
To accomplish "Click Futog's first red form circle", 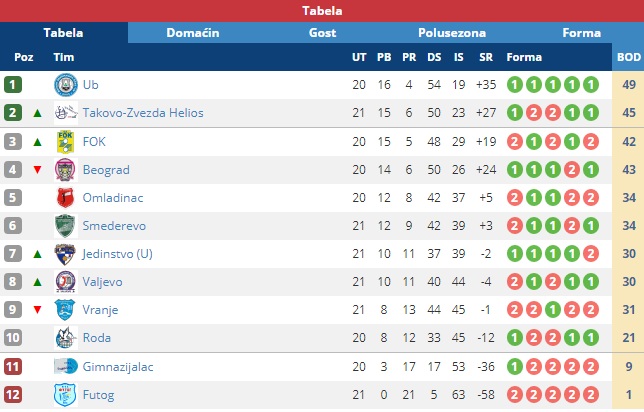I will tap(515, 395).
